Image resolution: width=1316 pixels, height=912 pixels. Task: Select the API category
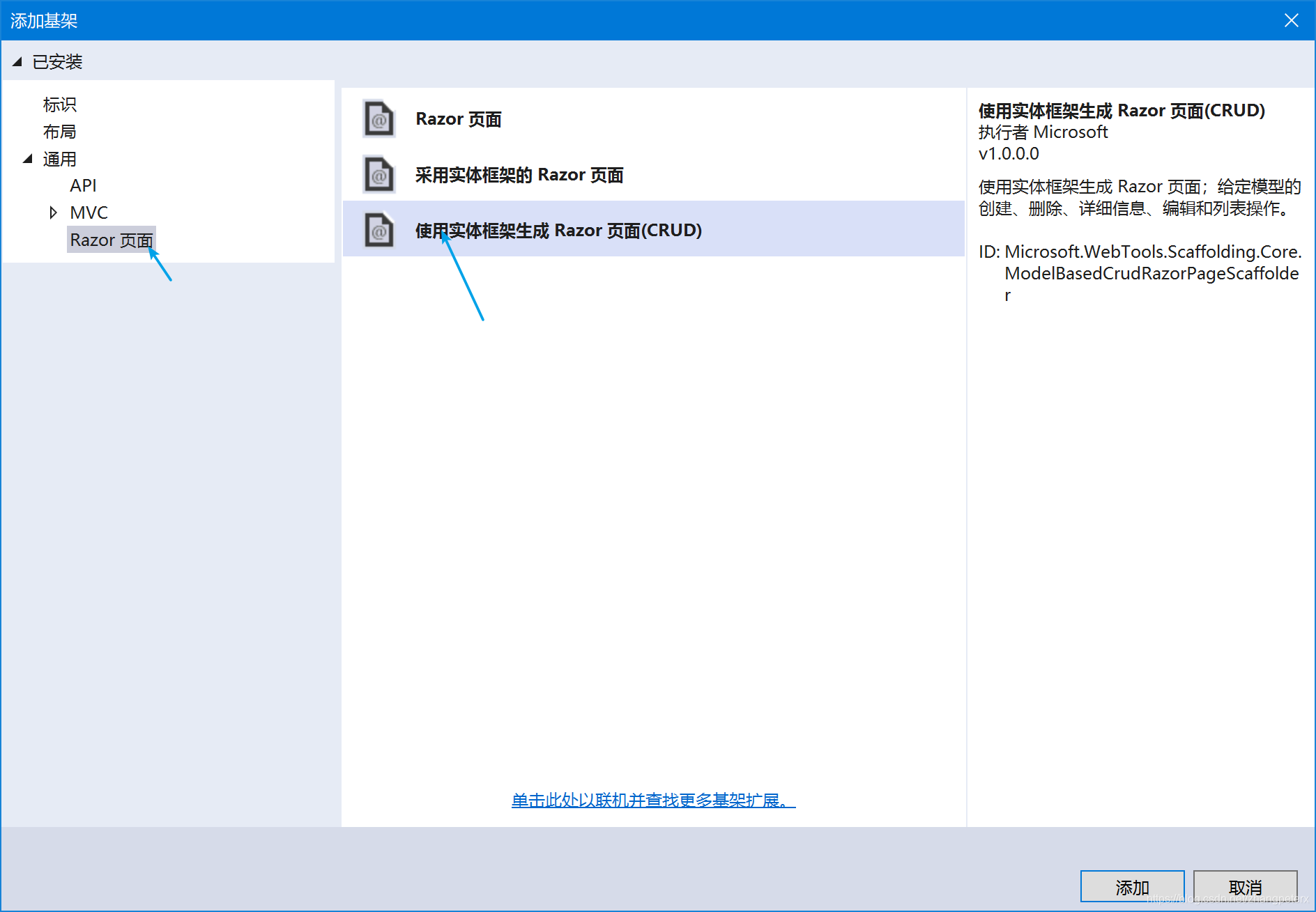pos(83,185)
